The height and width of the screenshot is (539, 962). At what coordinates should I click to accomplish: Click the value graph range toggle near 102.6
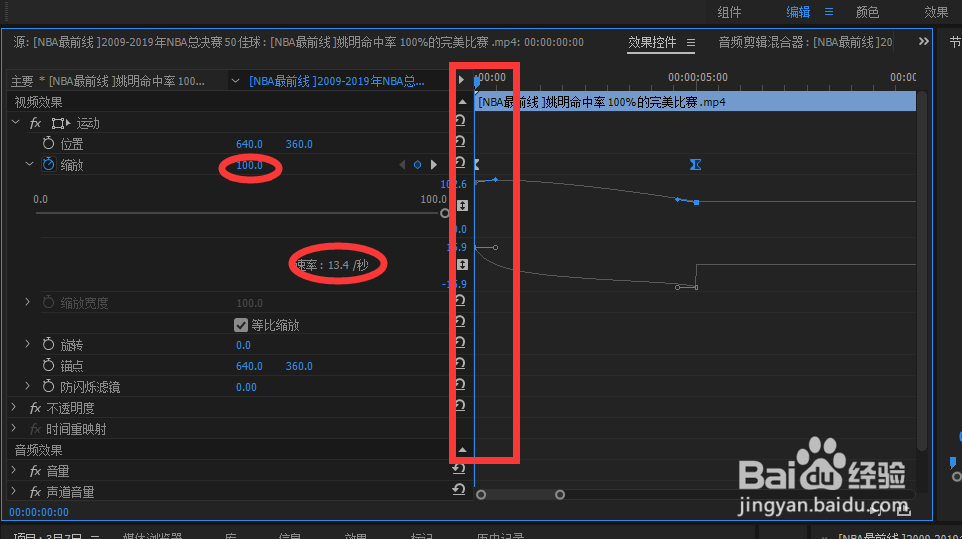[463, 205]
